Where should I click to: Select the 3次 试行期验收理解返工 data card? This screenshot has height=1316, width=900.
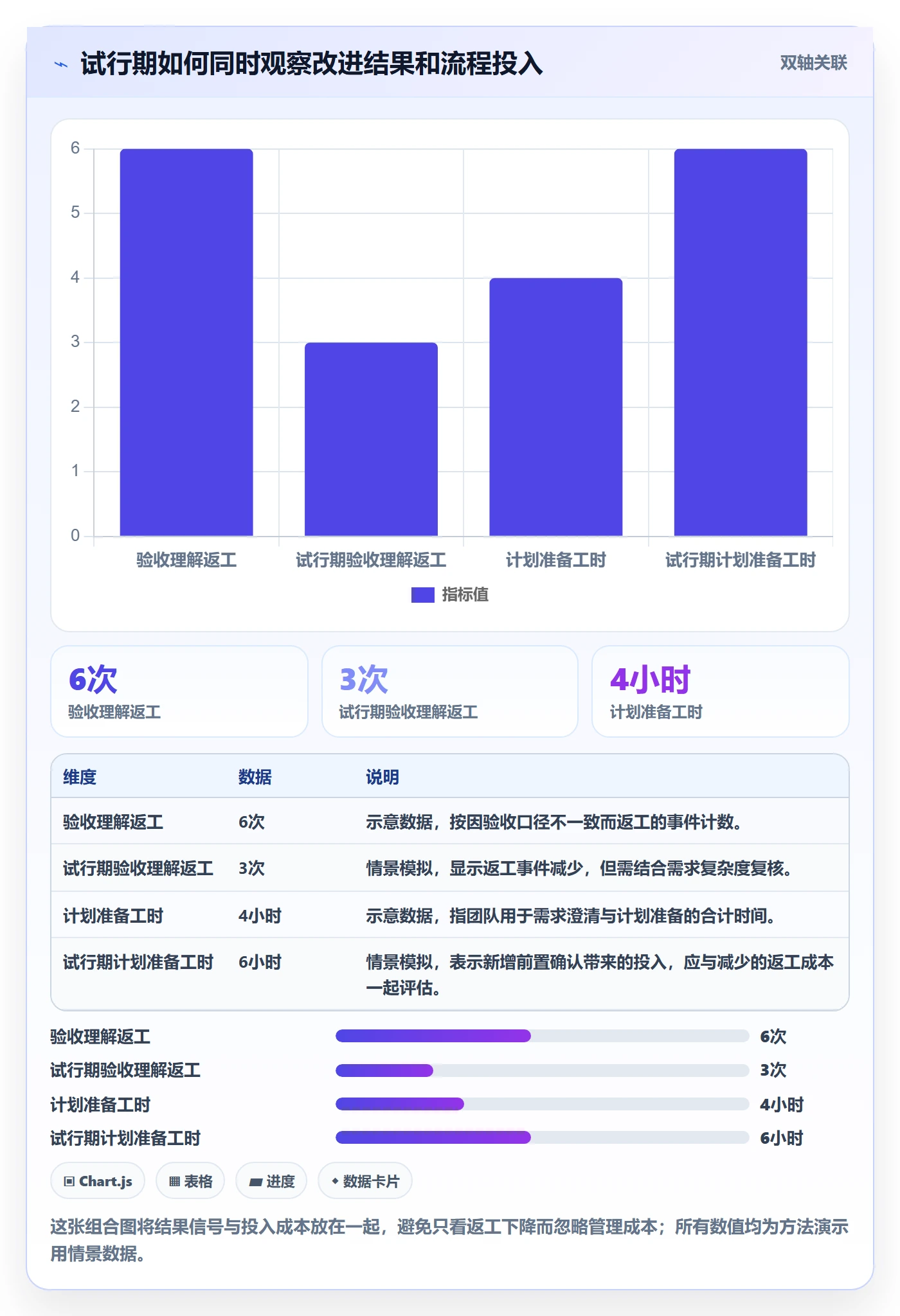pos(450,691)
